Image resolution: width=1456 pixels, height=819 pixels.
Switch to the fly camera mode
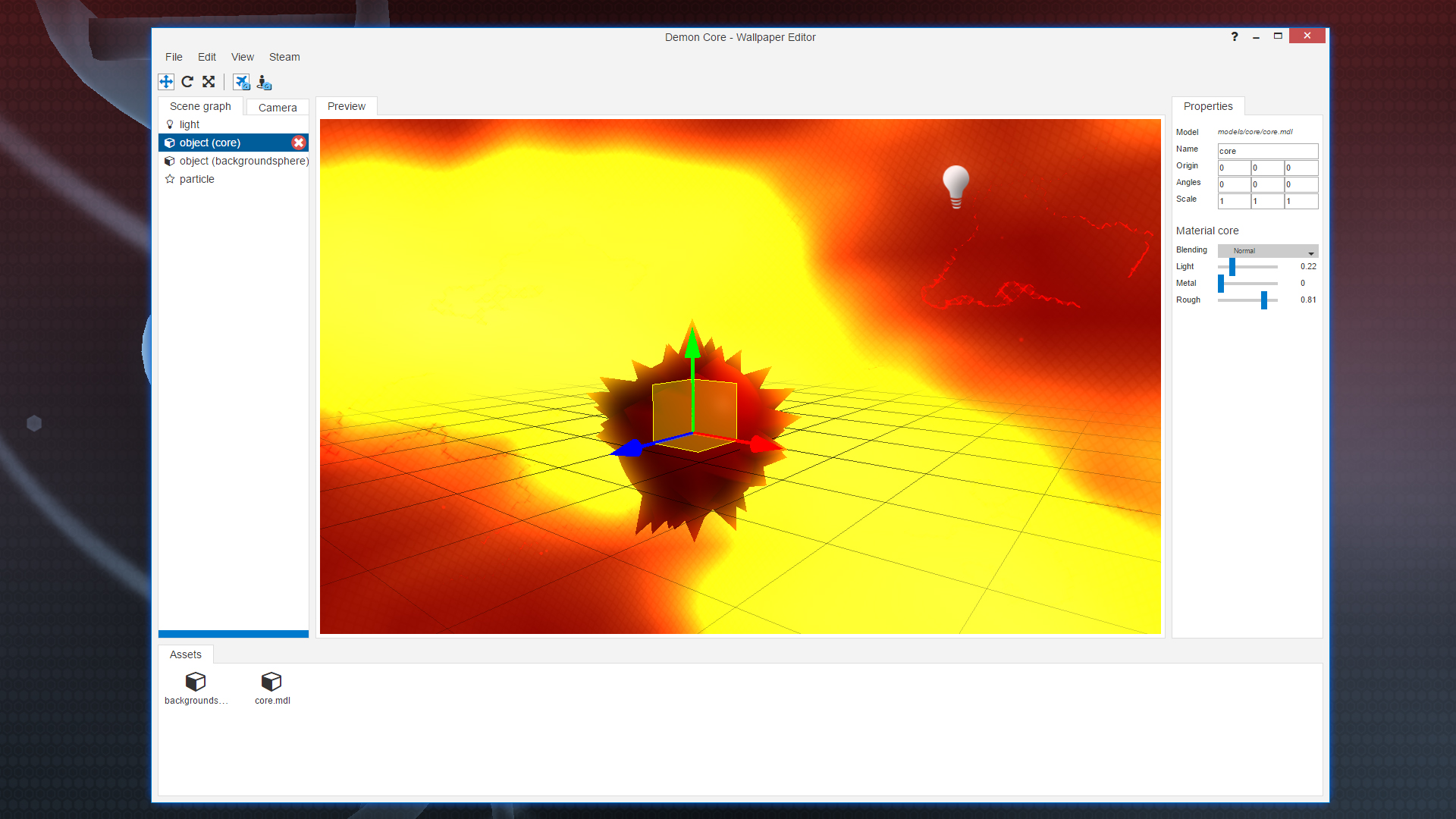pos(241,82)
